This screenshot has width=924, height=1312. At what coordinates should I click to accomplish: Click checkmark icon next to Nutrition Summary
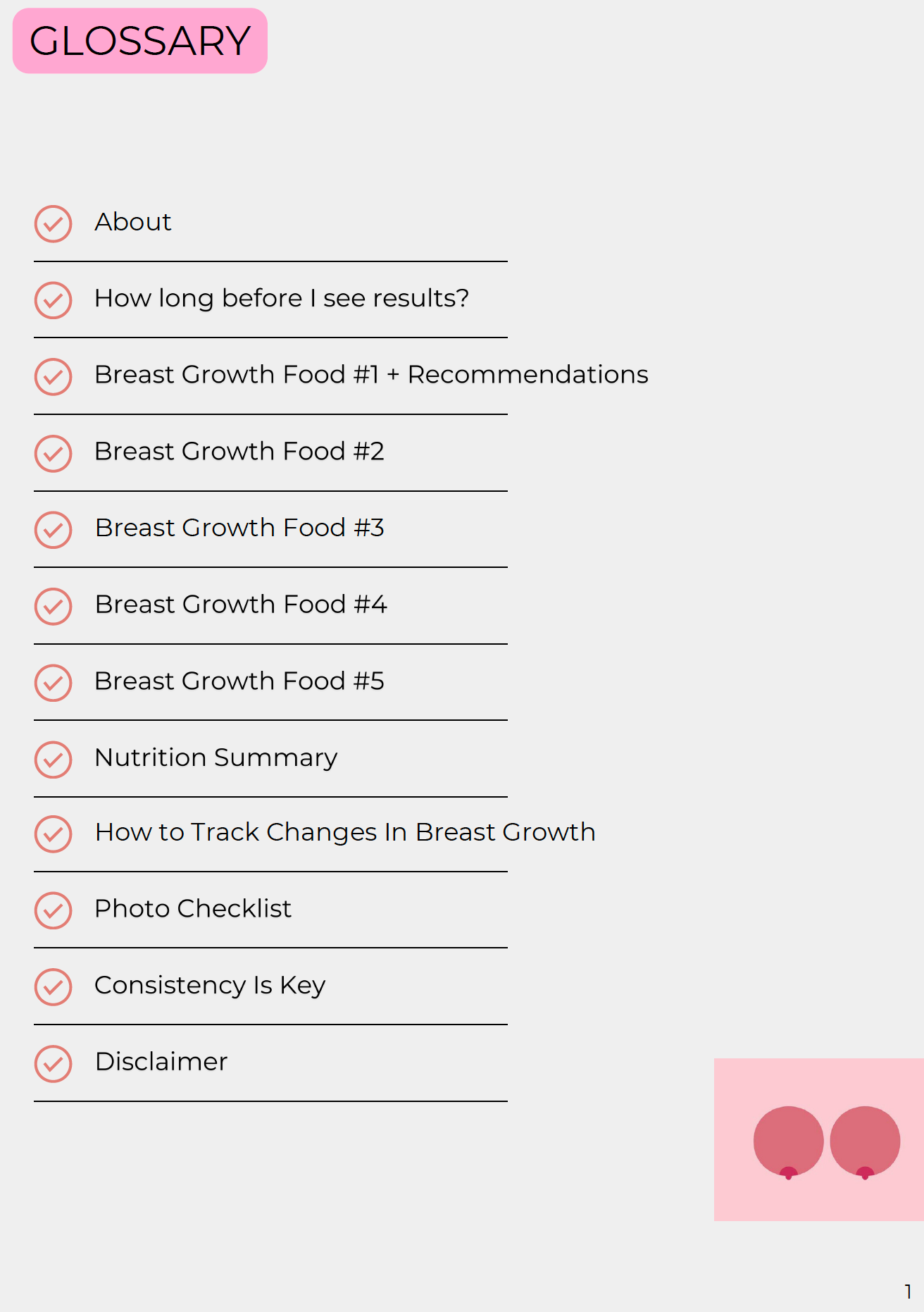coord(54,760)
